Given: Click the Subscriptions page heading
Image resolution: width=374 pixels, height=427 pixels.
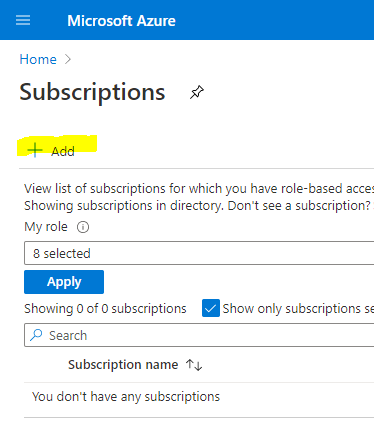Looking at the screenshot, I should (92, 92).
